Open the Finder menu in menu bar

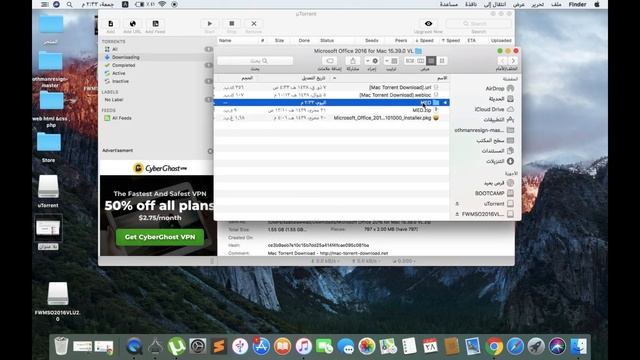click(578, 4)
